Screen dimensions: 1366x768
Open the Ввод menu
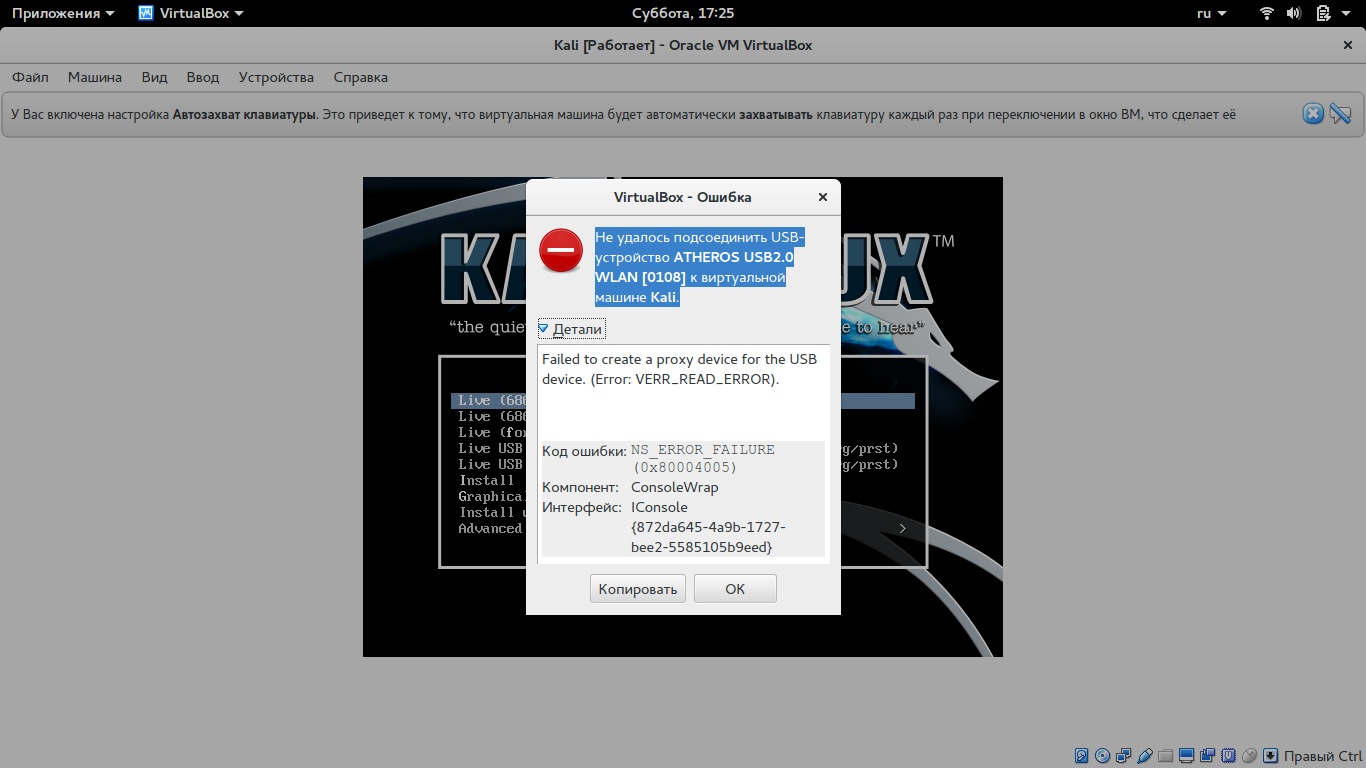tap(202, 77)
